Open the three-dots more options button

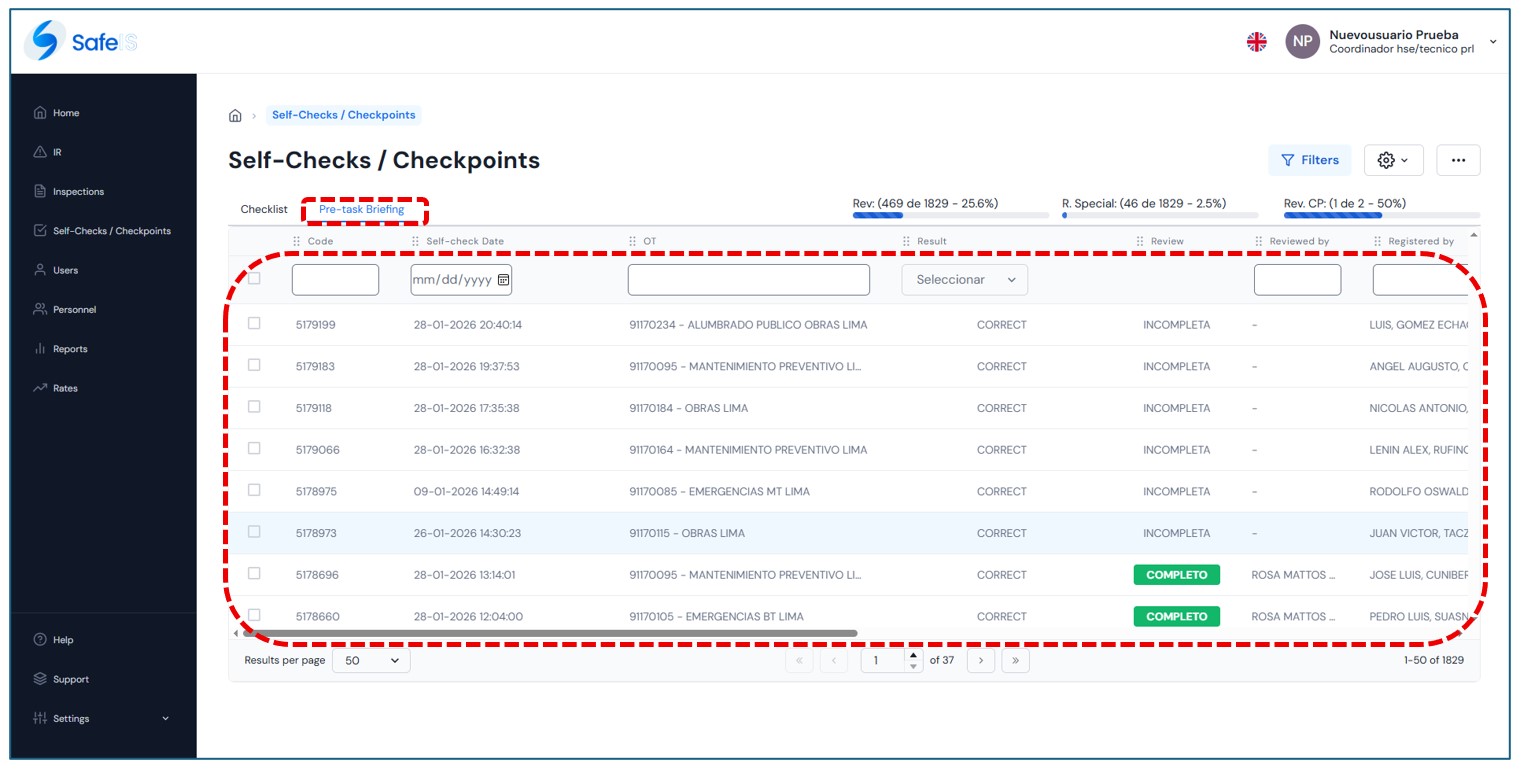(1458, 160)
